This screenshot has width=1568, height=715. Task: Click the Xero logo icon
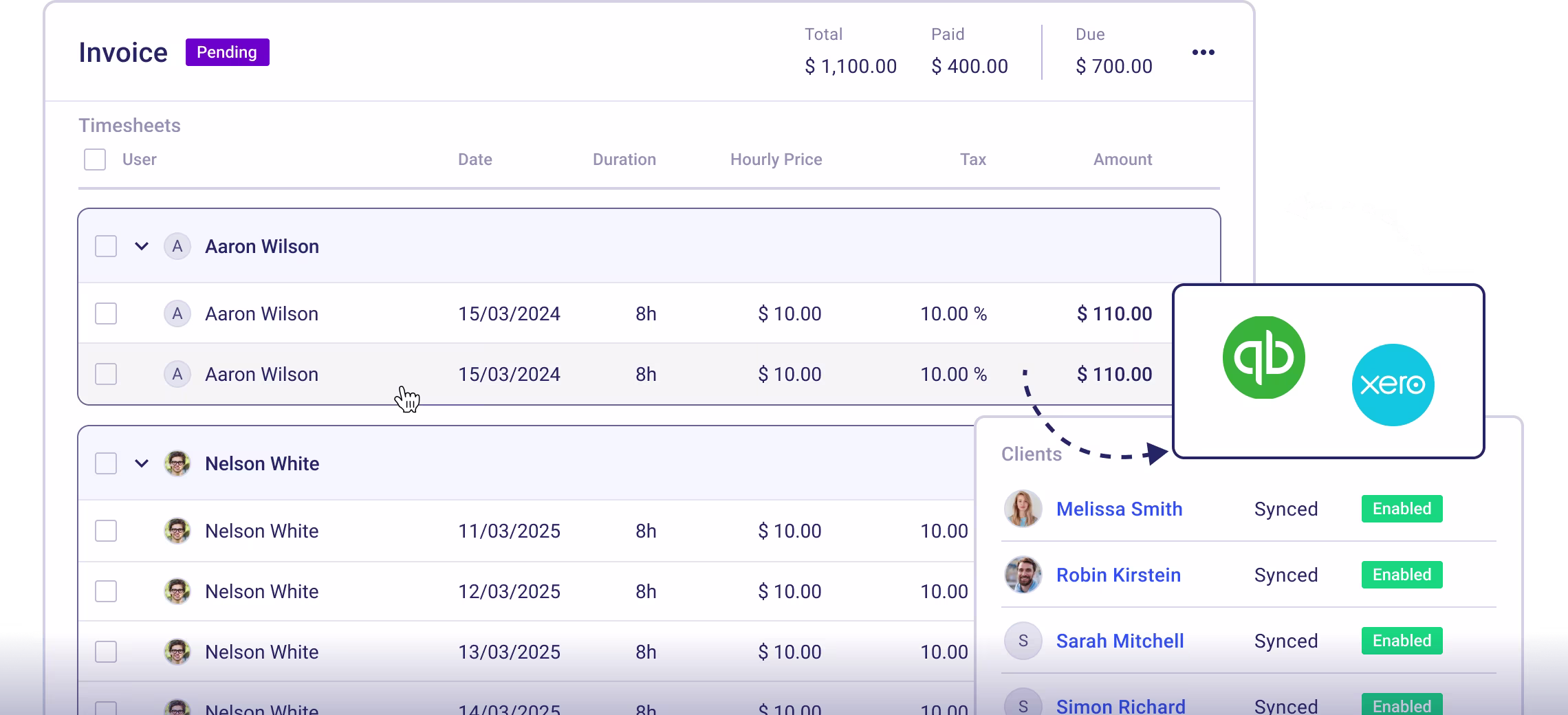coord(1393,385)
